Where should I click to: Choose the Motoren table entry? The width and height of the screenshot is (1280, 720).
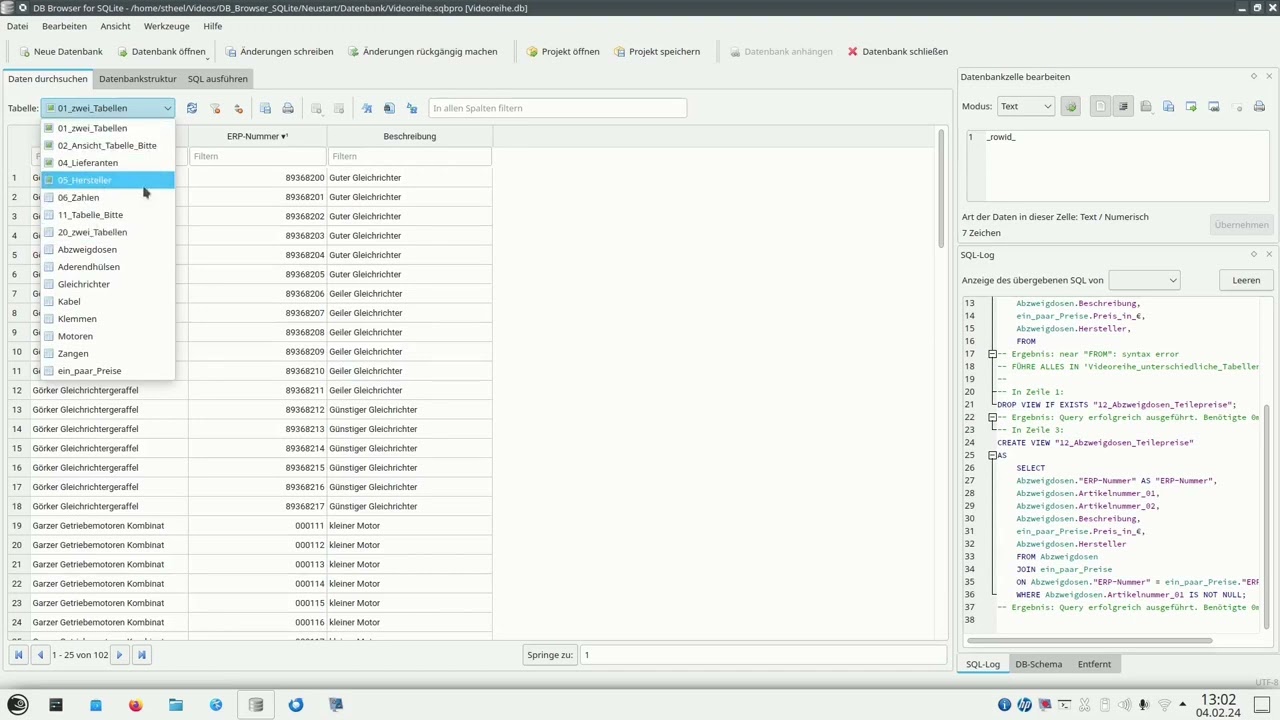108,336
